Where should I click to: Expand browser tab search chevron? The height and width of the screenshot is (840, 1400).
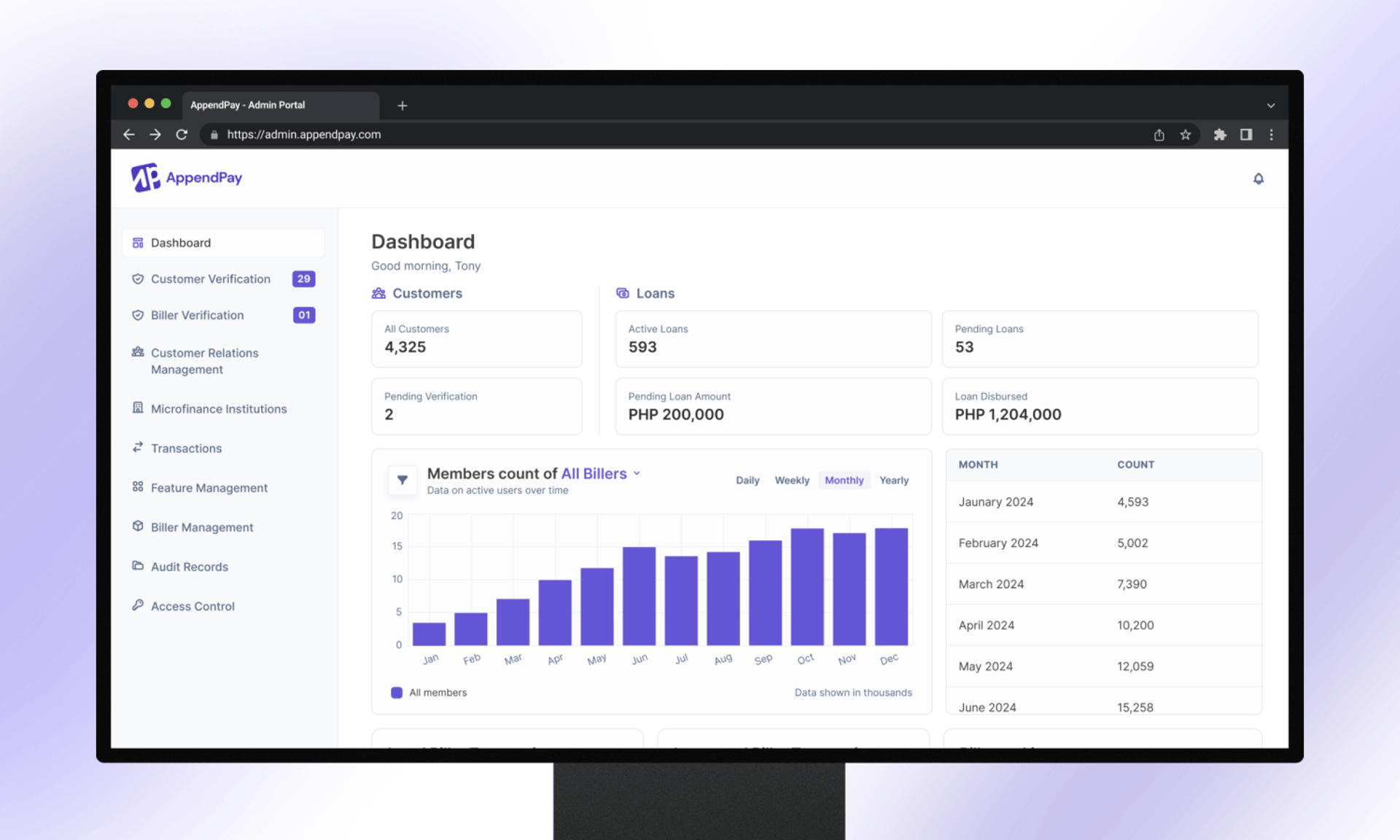(1271, 105)
